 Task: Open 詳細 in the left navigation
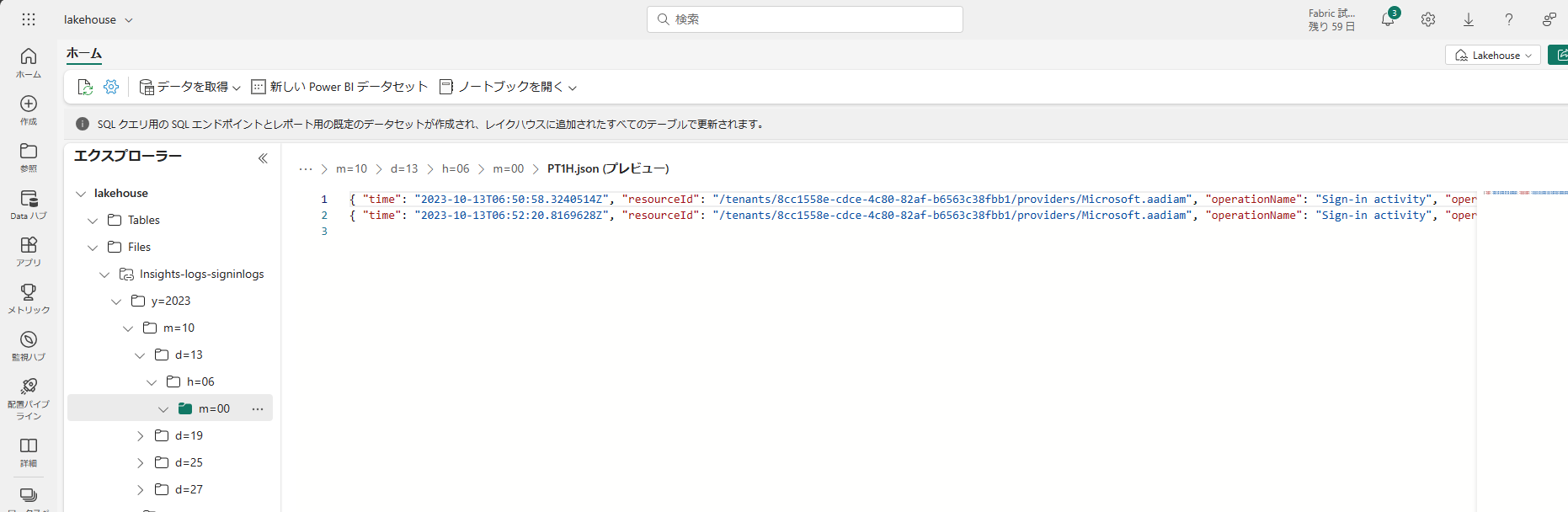point(29,452)
